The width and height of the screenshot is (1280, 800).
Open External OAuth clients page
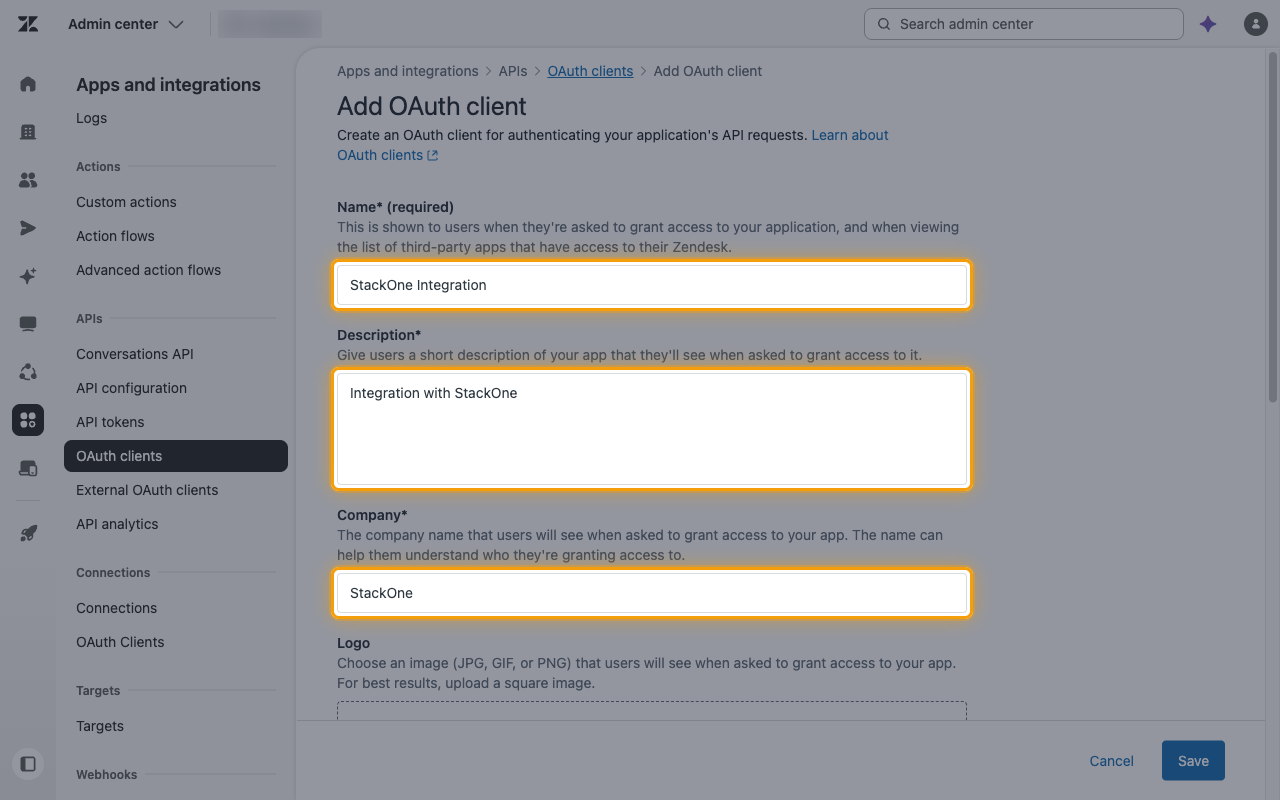tap(147, 490)
